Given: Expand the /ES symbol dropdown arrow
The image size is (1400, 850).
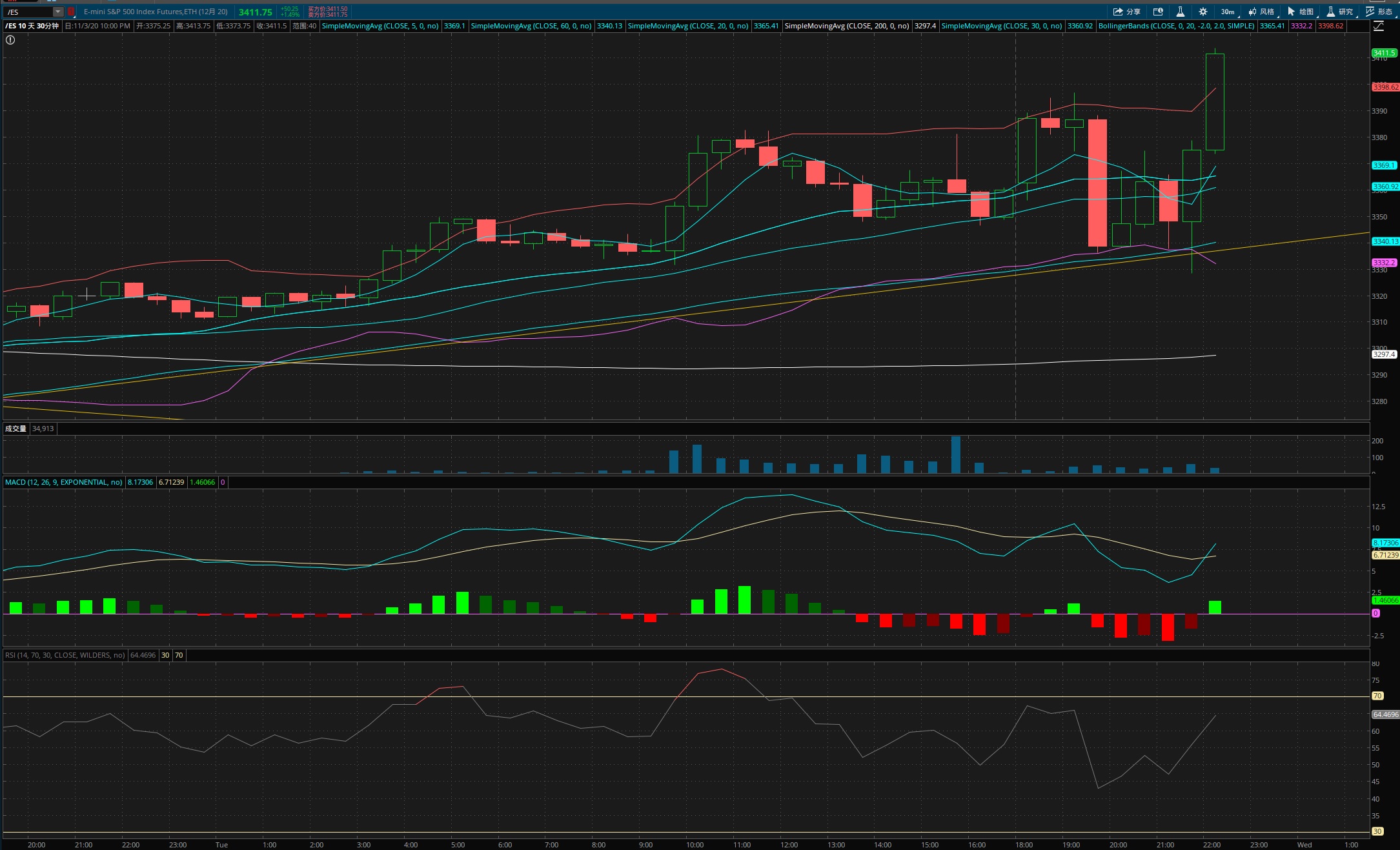Looking at the screenshot, I should 57,12.
